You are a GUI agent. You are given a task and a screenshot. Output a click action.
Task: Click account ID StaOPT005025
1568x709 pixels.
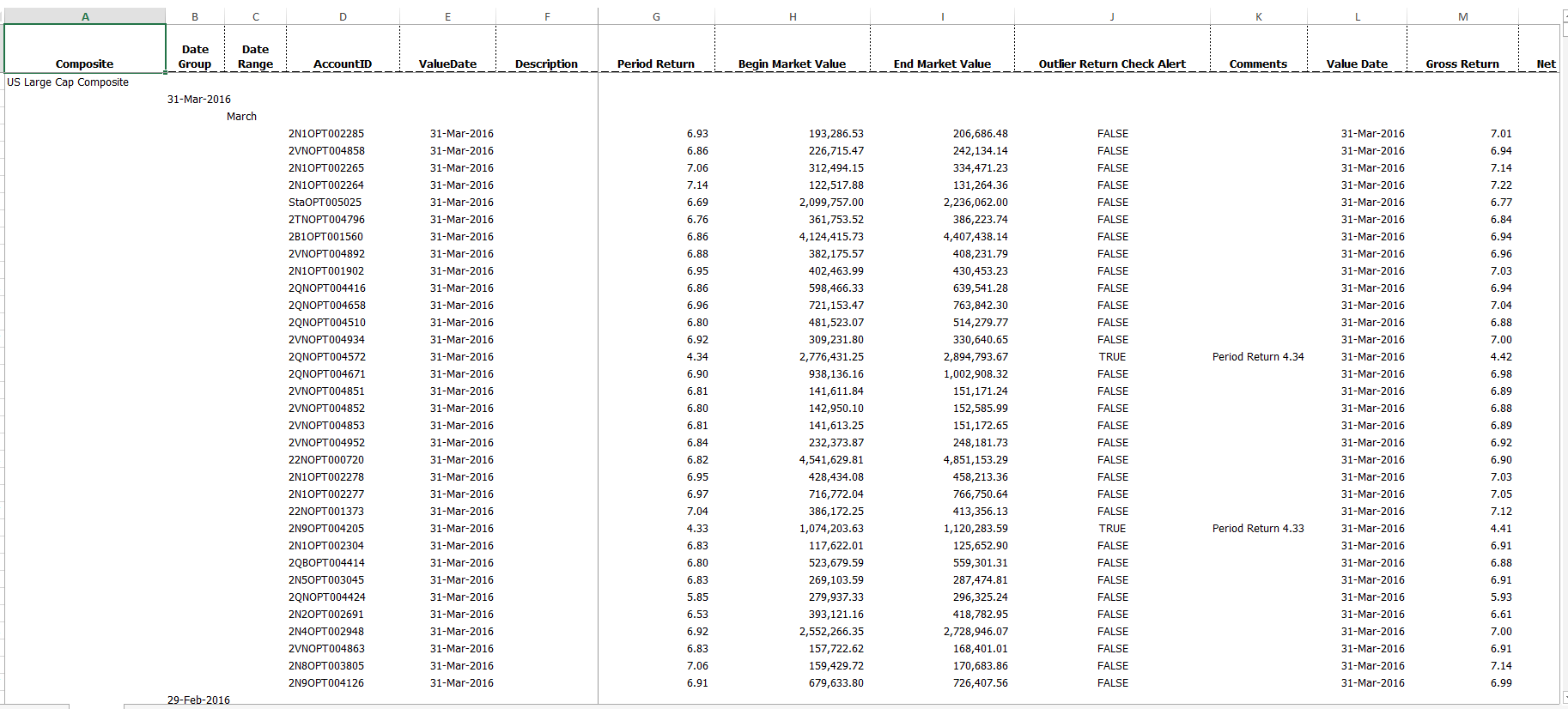[325, 203]
